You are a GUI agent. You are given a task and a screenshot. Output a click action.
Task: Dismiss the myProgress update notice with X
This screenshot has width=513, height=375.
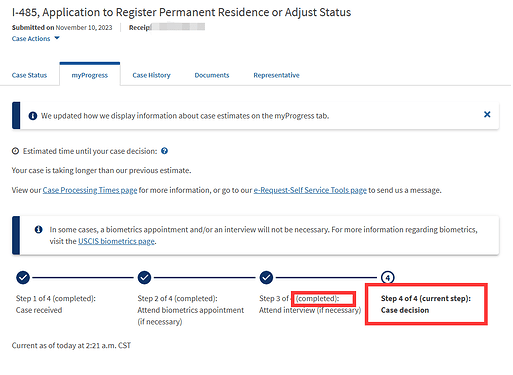coord(487,115)
